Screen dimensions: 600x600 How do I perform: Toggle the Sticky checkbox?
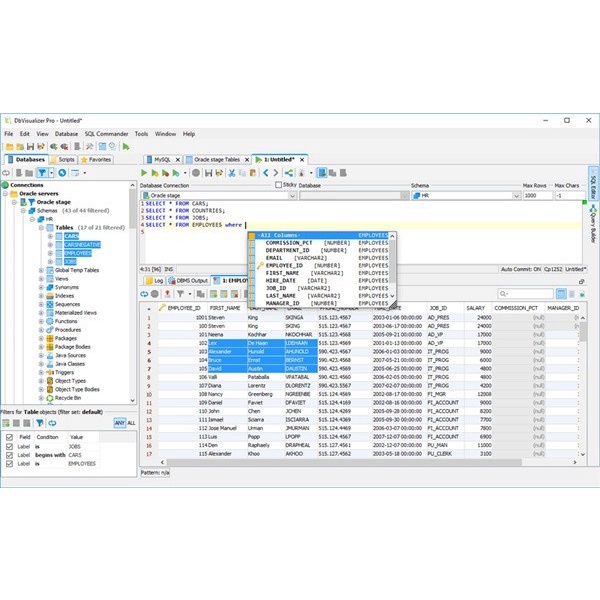click(x=278, y=184)
